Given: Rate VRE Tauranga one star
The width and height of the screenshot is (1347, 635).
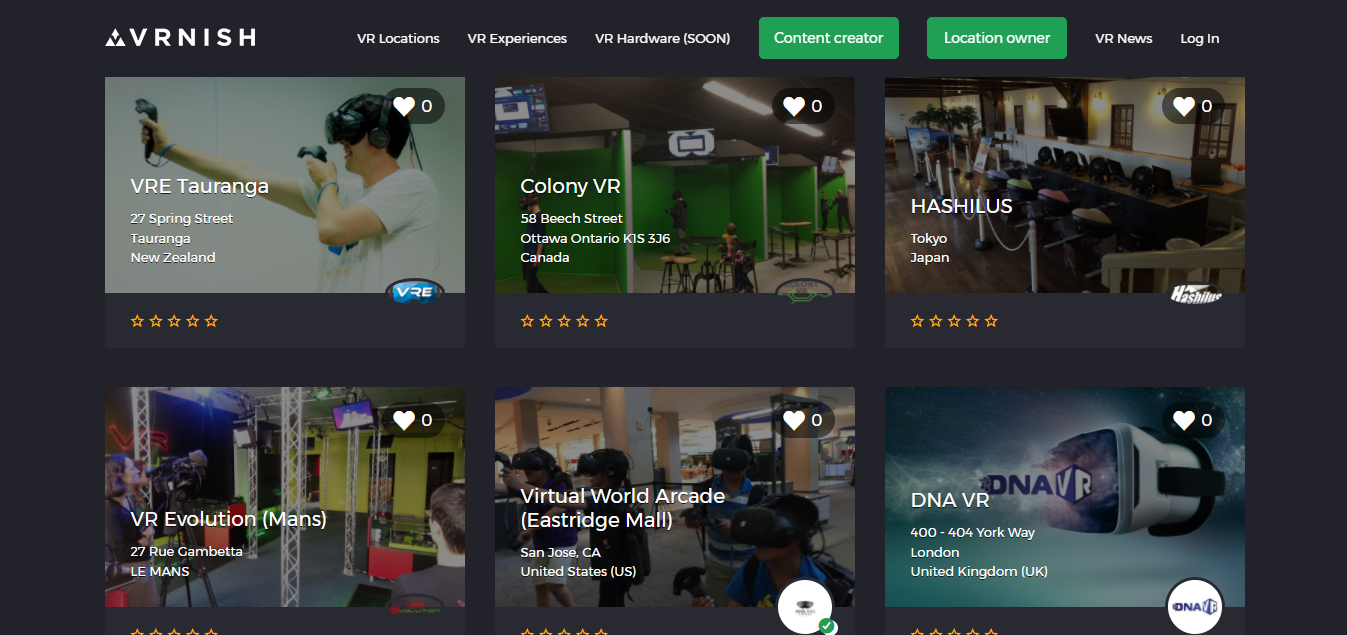Looking at the screenshot, I should click(x=137, y=321).
